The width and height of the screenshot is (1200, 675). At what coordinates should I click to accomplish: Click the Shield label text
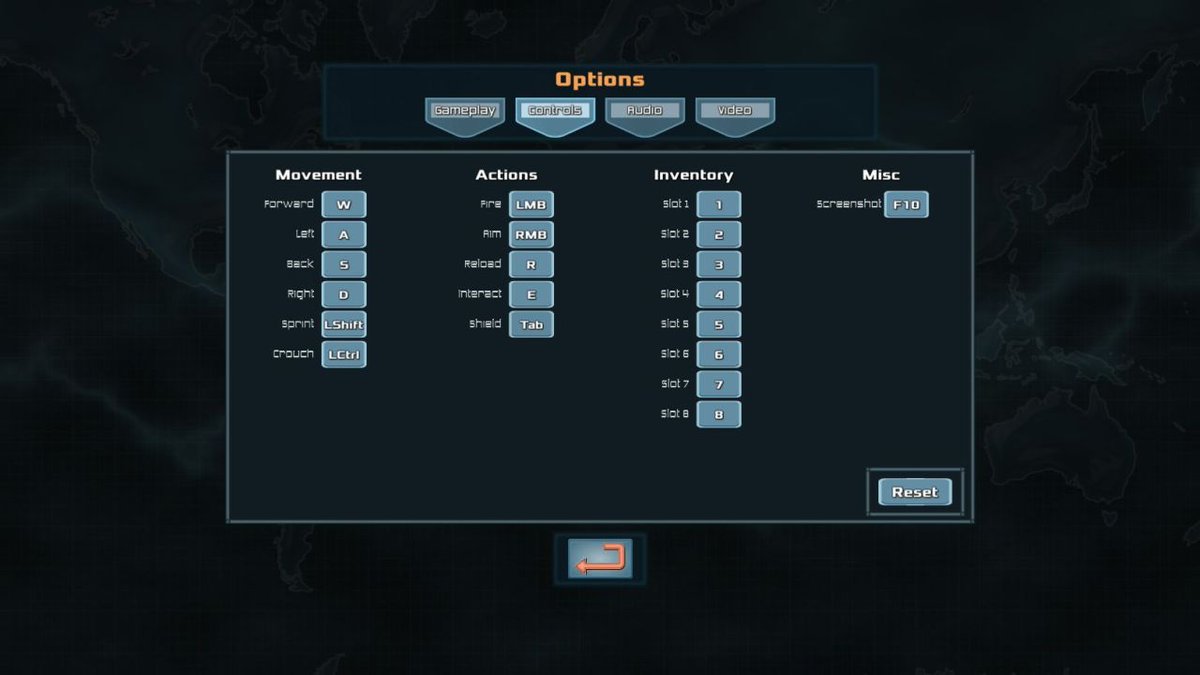pos(485,324)
